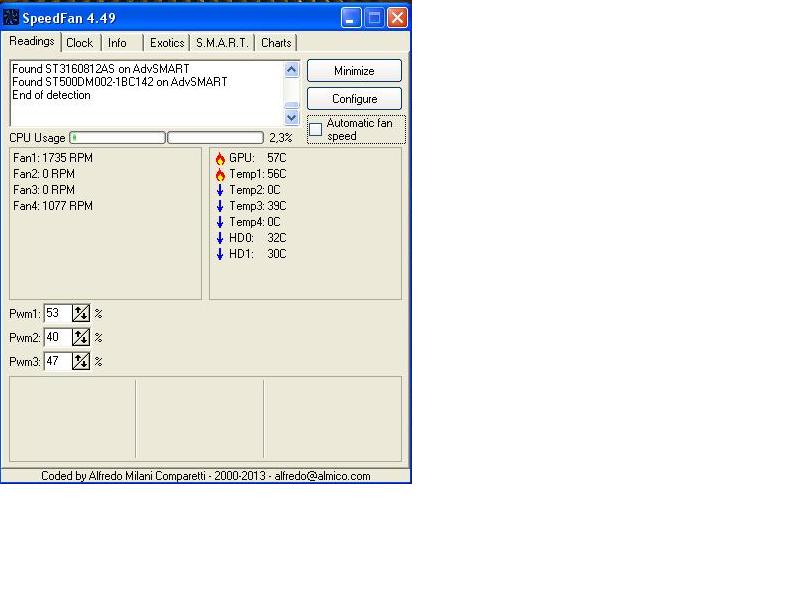Open the Configure dialog
This screenshot has height=600, width=800.
[x=354, y=99]
